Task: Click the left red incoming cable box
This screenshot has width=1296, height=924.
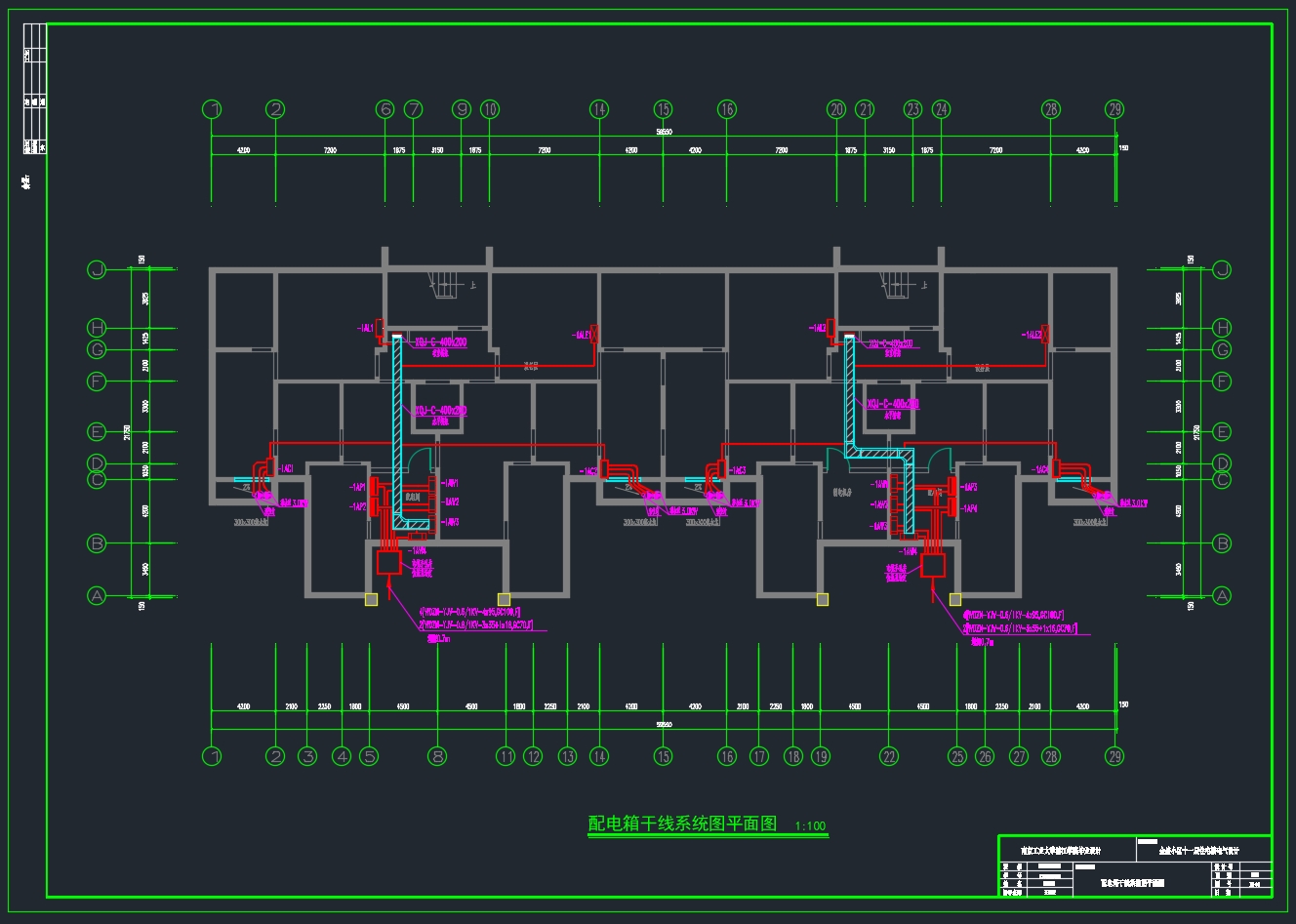Action: tap(388, 563)
